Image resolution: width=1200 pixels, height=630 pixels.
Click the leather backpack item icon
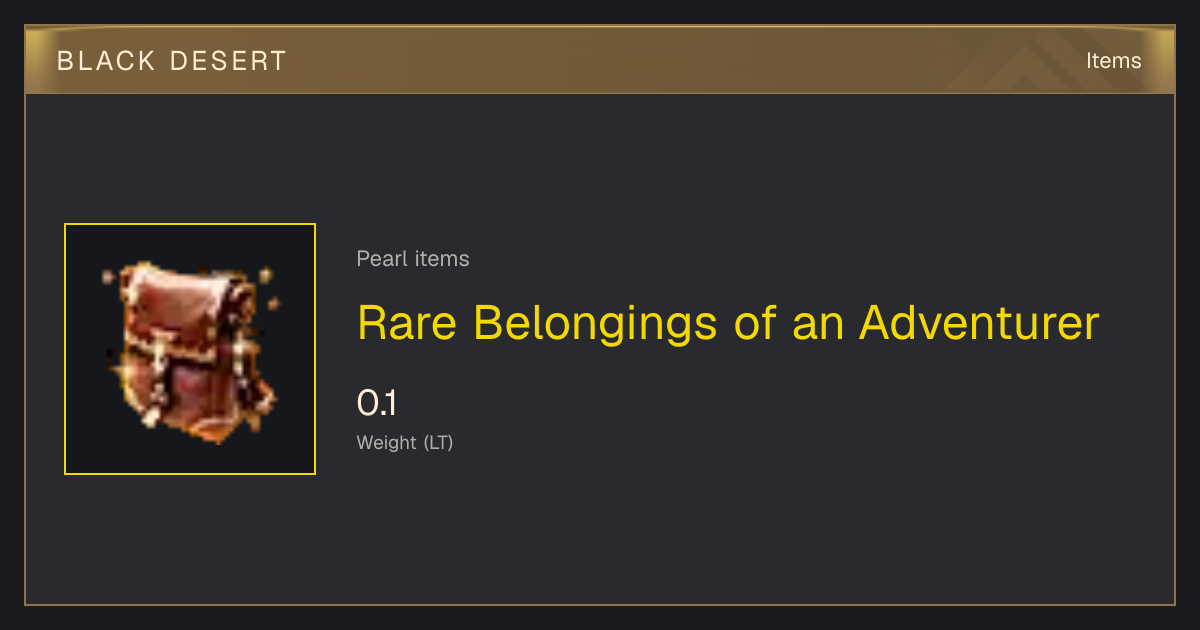[190, 350]
